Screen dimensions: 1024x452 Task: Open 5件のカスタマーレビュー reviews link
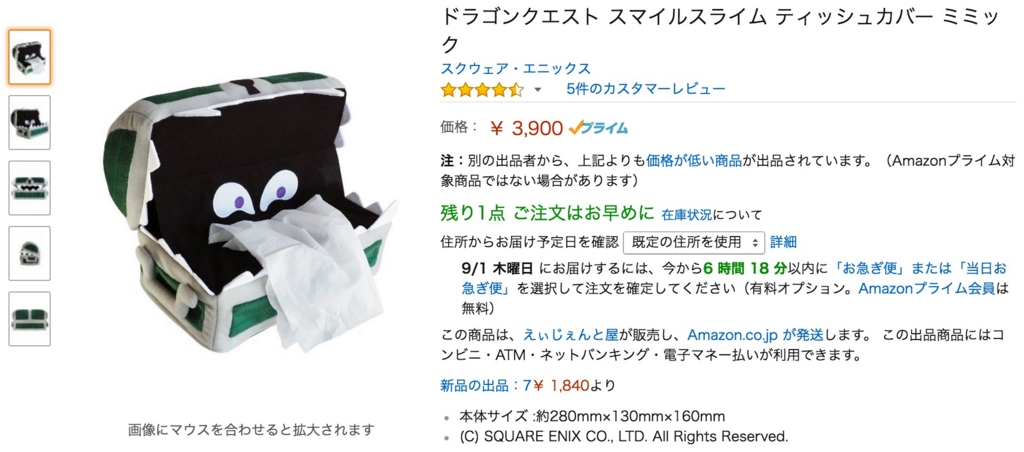(x=646, y=89)
